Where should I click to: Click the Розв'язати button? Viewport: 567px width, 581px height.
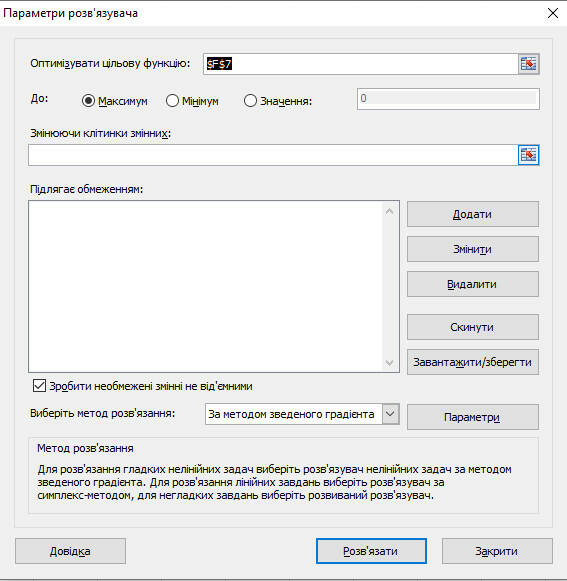(371, 551)
